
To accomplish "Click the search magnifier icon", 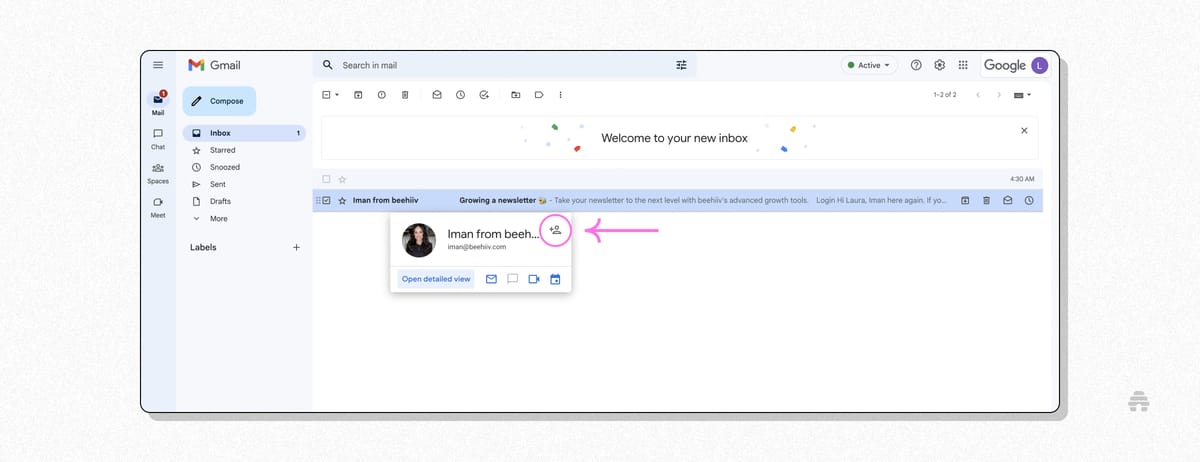I will 328,65.
